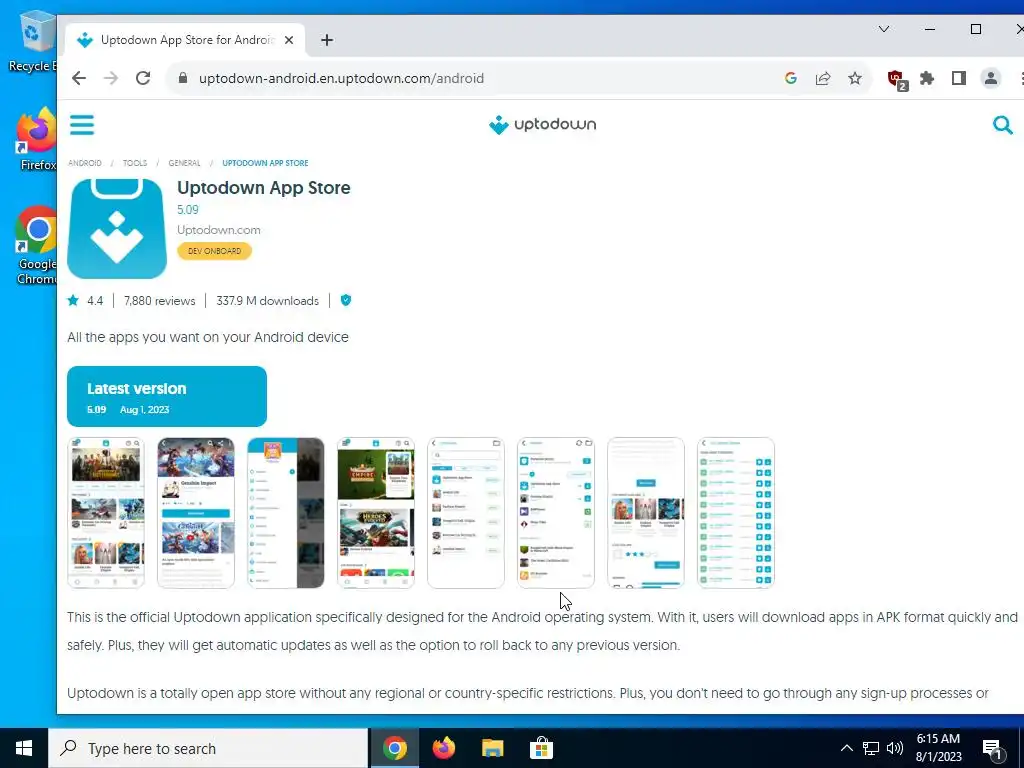Click the Uptodown App Store app icon
Viewport: 1024px width, 768px height.
(117, 229)
